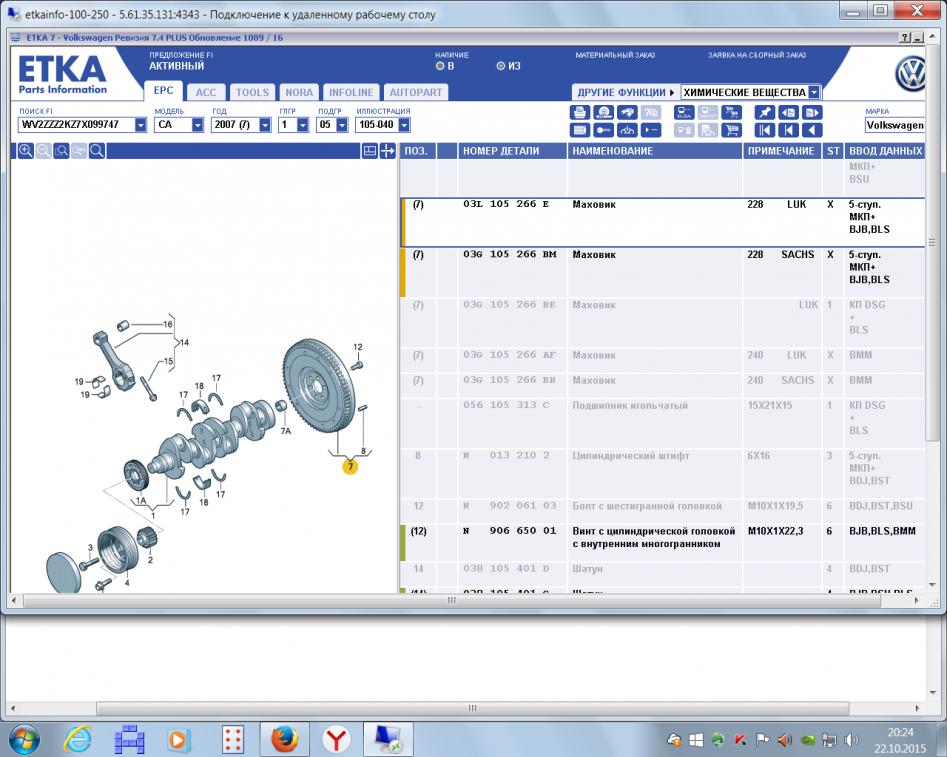Open Firefox from the taskbar
This screenshot has width=947, height=757.
284,739
